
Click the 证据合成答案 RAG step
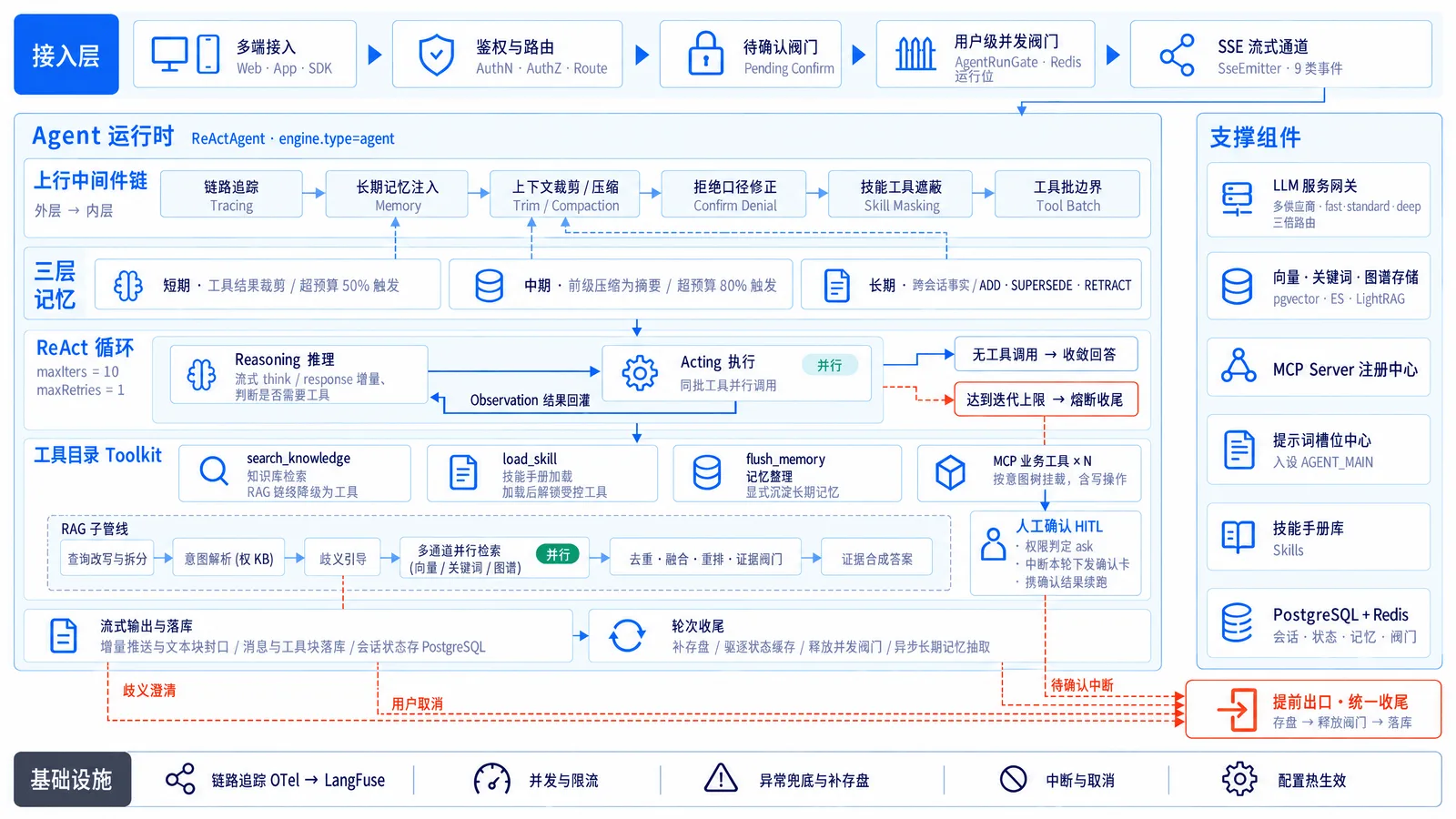point(877,559)
